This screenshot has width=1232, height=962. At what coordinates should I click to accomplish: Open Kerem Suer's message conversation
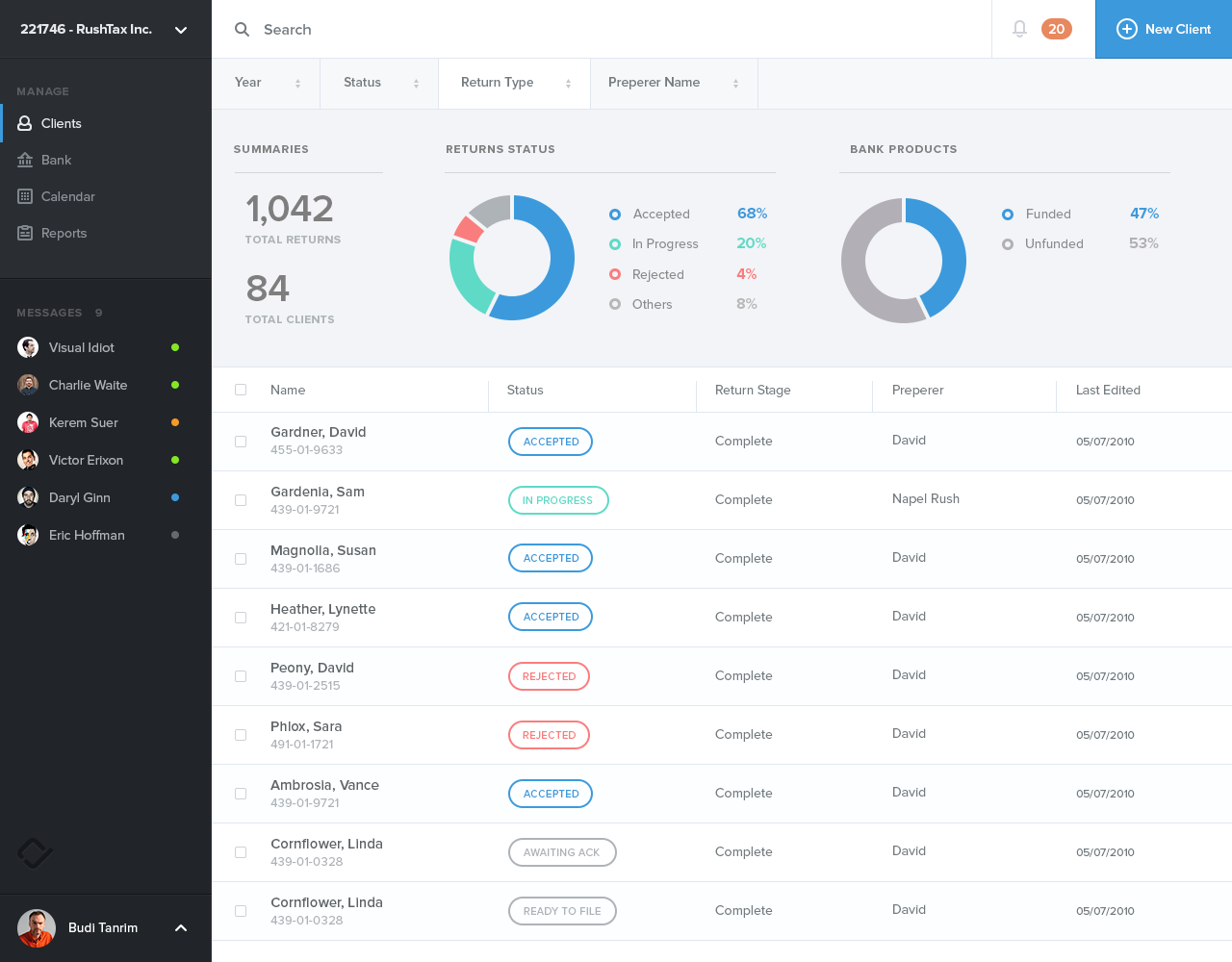click(x=84, y=422)
